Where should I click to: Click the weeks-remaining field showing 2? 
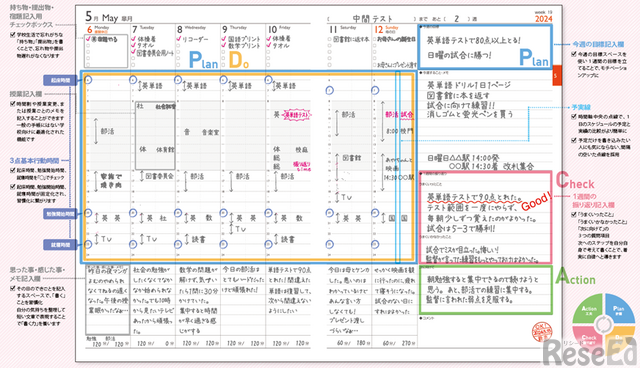457,19
